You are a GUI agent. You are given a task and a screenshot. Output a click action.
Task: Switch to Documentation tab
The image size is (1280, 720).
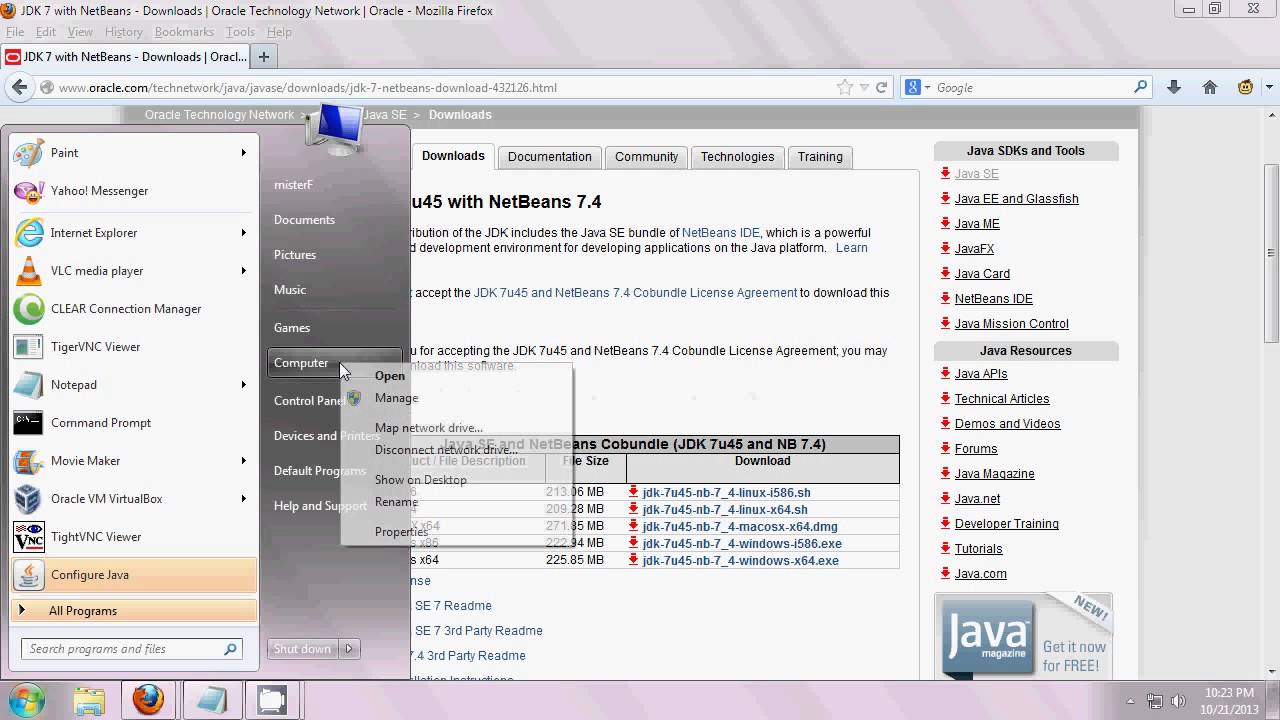click(549, 157)
